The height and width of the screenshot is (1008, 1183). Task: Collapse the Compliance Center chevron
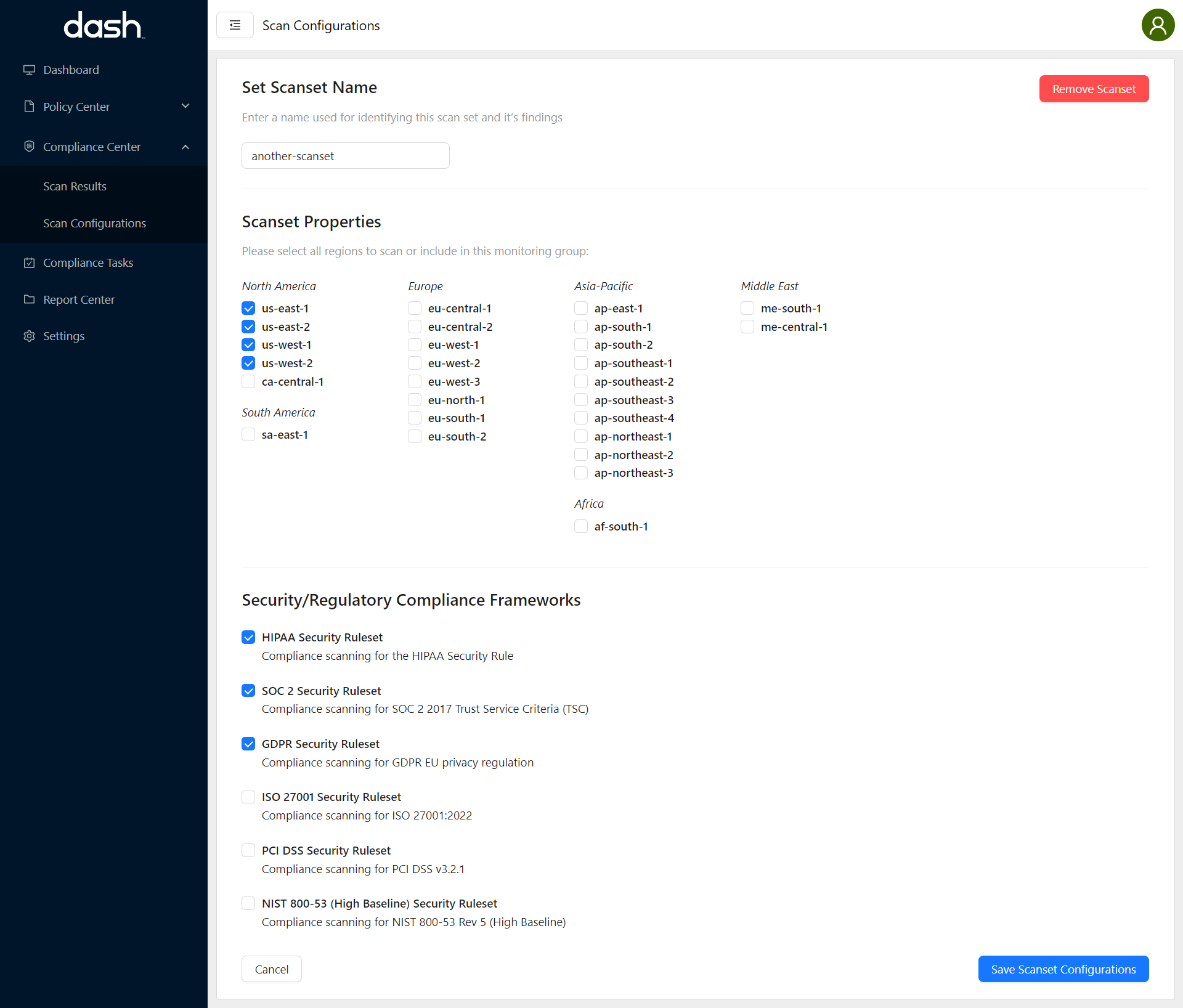(x=185, y=147)
